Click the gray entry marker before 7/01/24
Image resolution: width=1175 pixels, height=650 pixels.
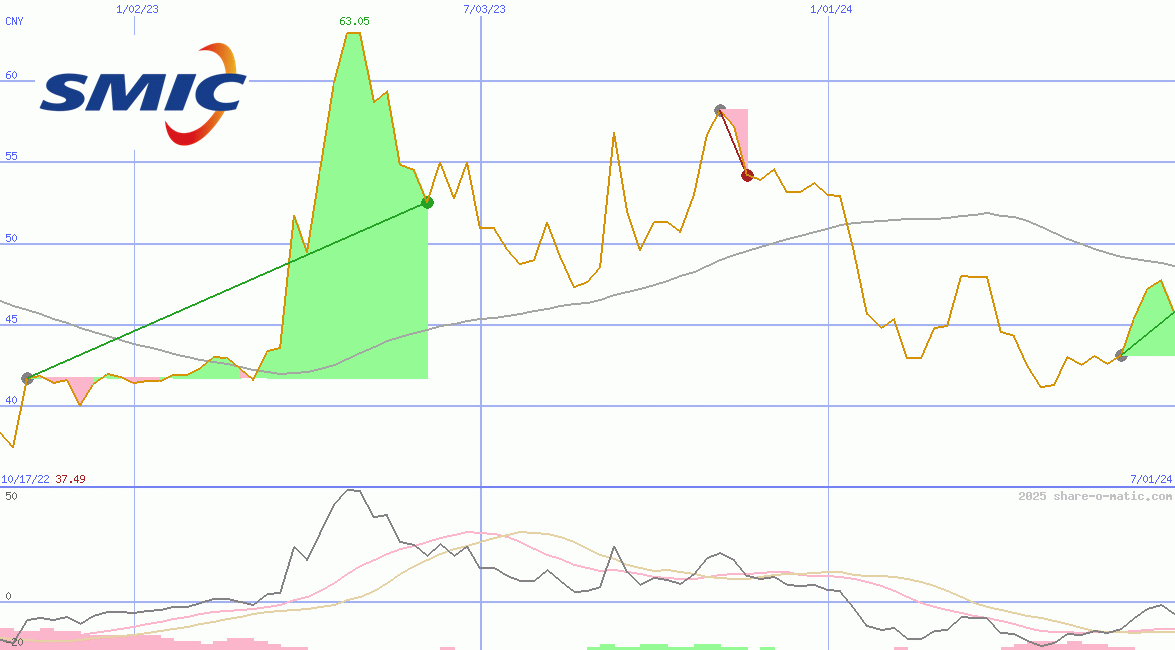tap(1121, 355)
